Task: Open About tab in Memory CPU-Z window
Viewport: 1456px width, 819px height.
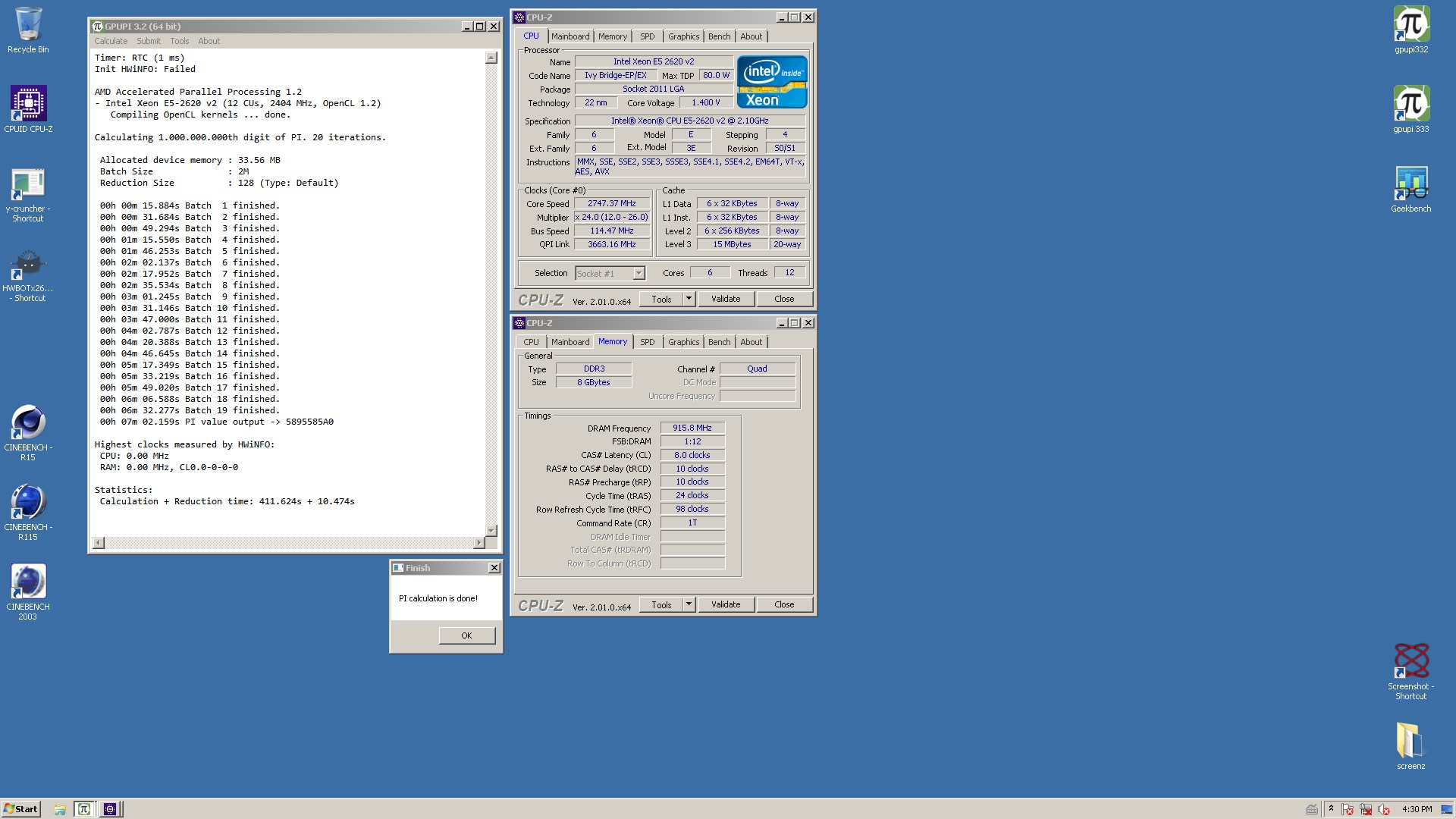Action: point(752,342)
